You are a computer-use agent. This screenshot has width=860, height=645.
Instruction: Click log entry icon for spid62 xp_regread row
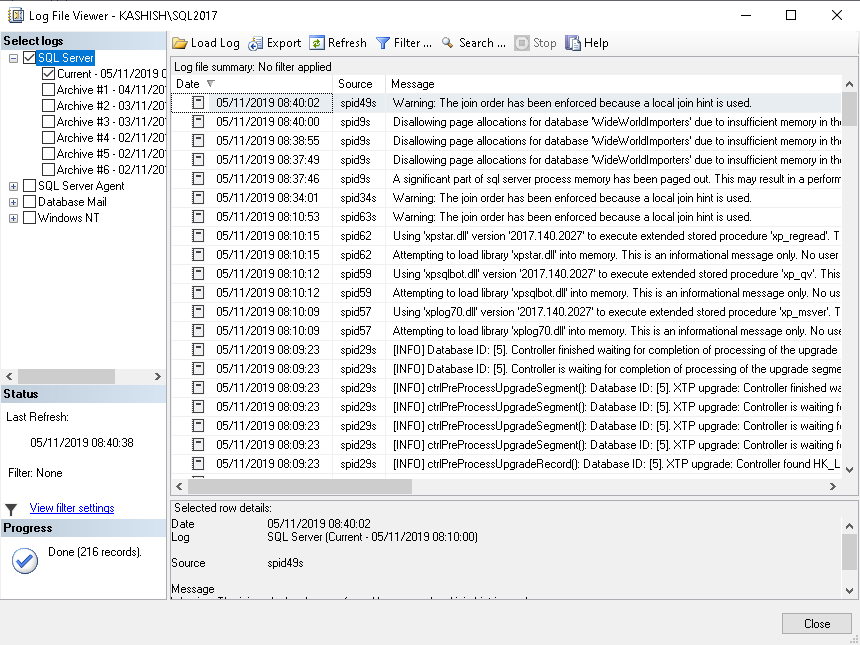pos(198,236)
